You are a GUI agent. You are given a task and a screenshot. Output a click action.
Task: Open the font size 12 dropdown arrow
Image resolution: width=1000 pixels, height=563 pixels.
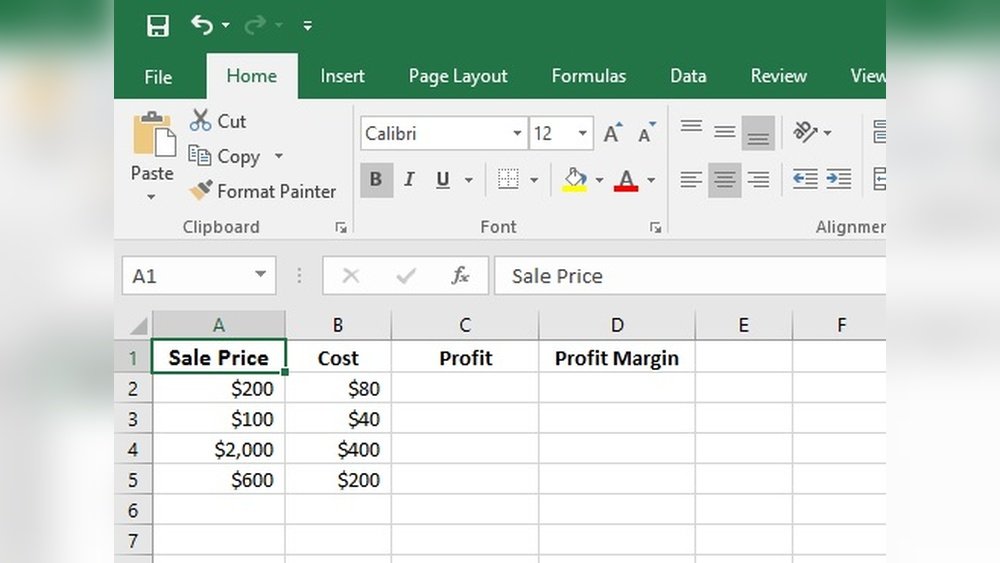click(x=582, y=133)
